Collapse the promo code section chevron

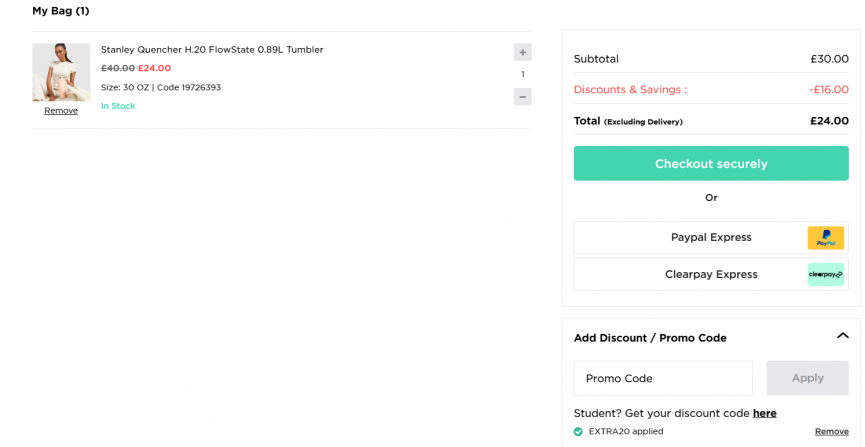click(x=842, y=337)
